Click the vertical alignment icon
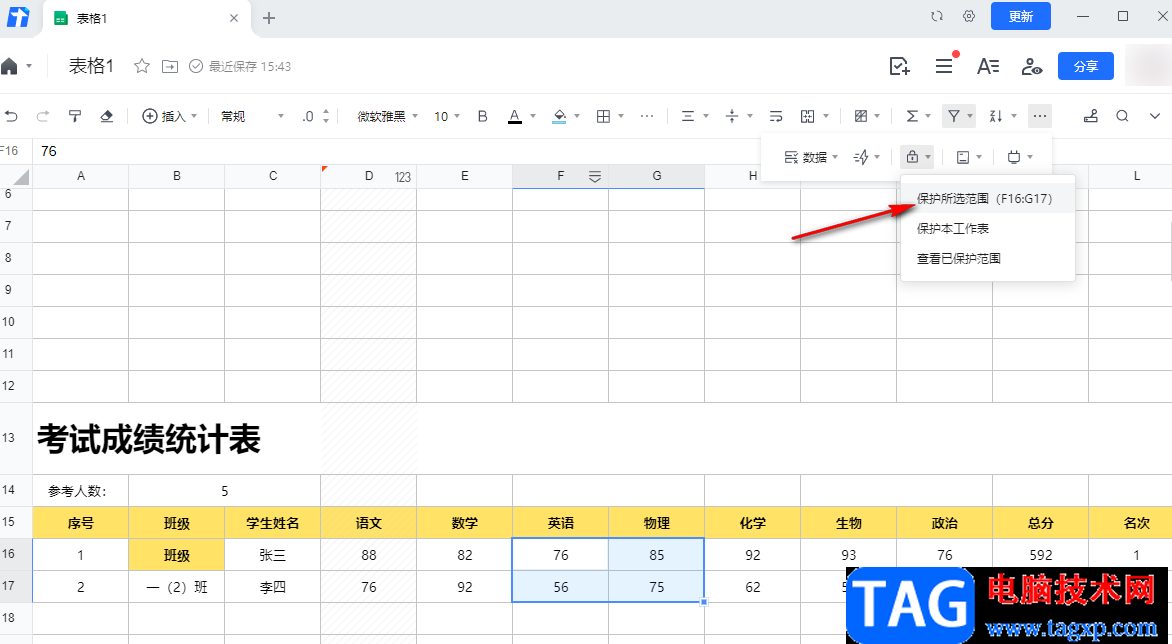 tap(732, 116)
